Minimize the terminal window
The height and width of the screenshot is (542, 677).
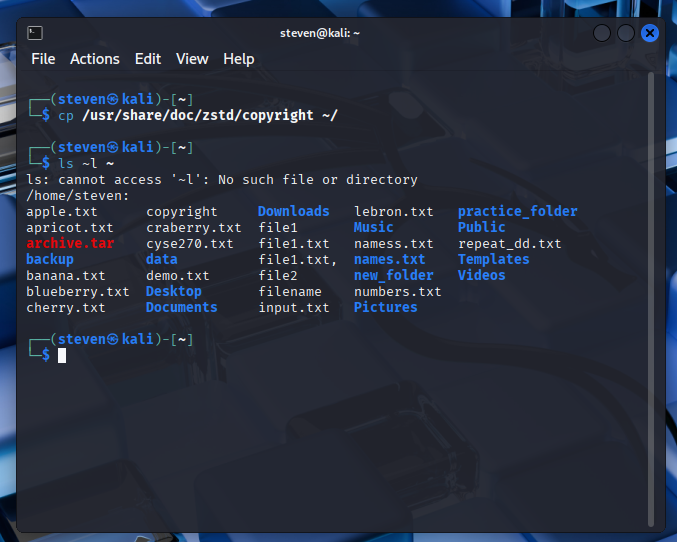click(602, 33)
